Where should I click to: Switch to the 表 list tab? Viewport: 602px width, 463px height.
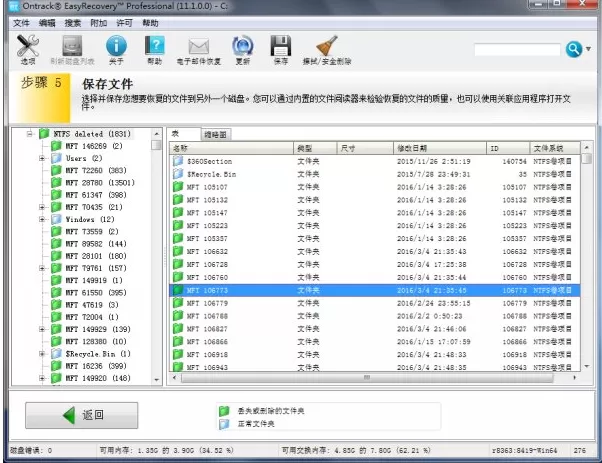[x=184, y=134]
